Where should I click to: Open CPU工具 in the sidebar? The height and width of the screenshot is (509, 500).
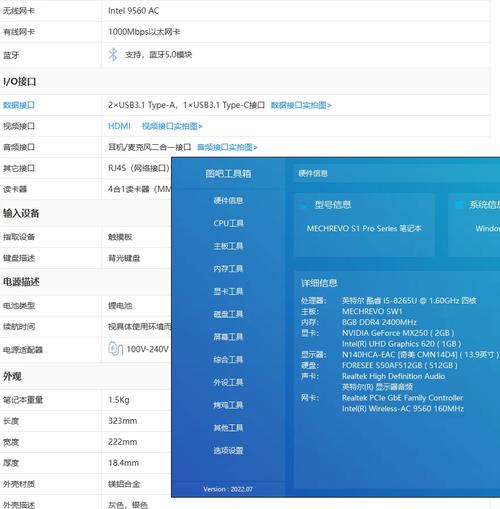(x=228, y=223)
